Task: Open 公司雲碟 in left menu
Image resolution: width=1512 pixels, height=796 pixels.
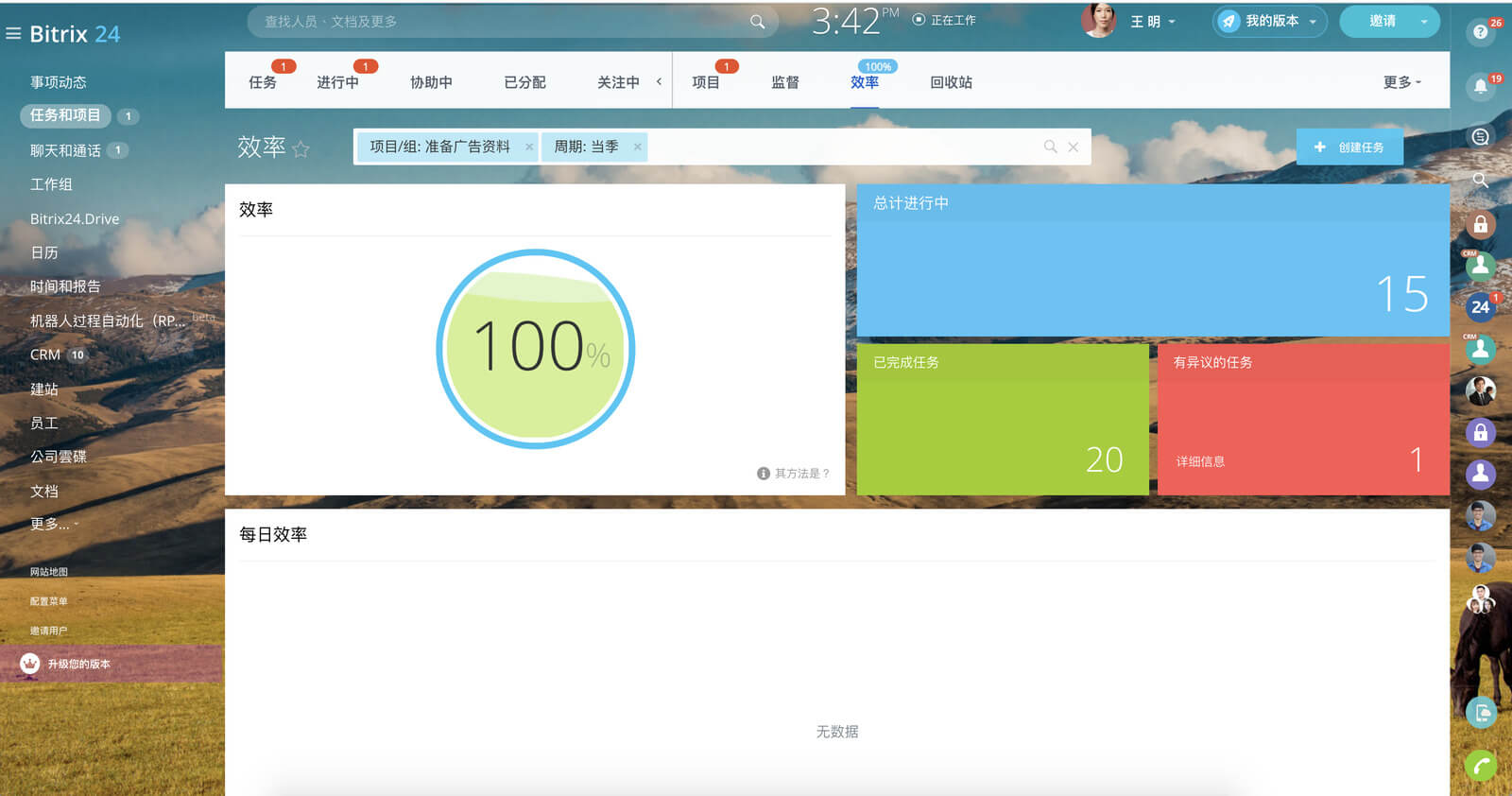Action: [x=59, y=457]
